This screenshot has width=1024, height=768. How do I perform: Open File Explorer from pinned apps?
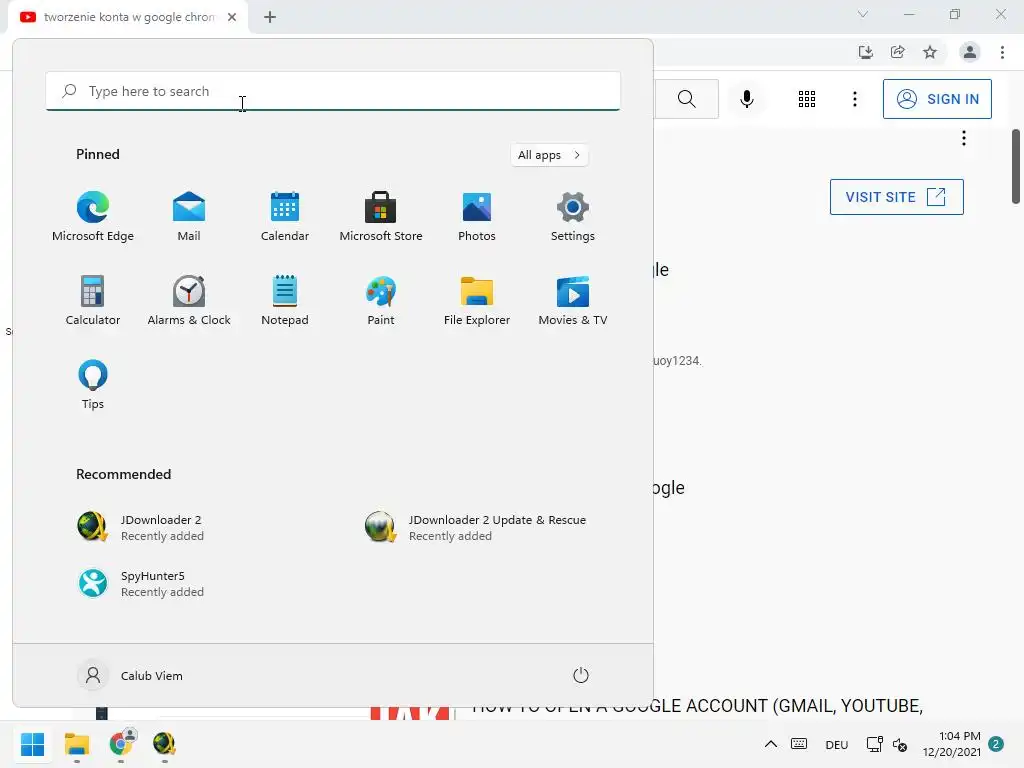(477, 301)
